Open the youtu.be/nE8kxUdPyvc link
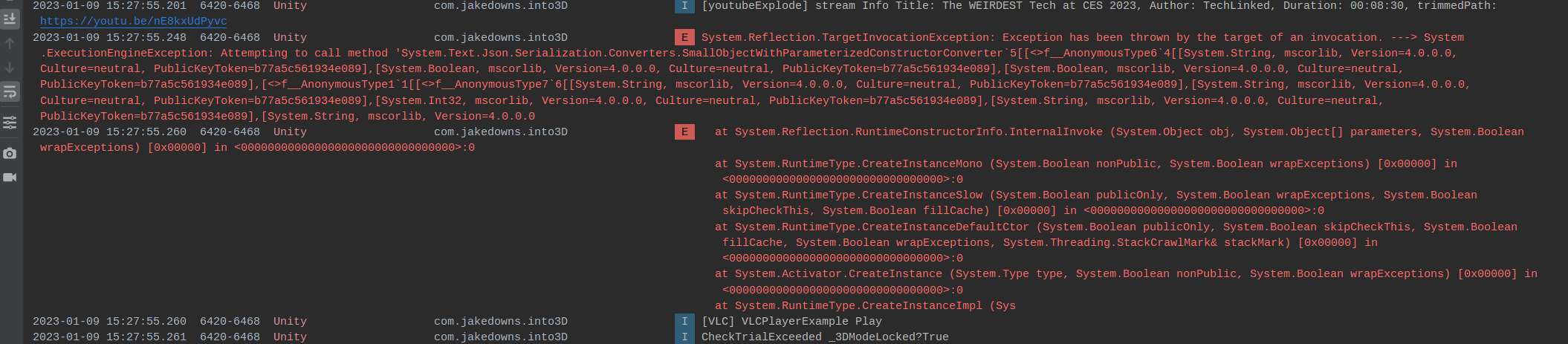This screenshot has width=1568, height=344. (133, 22)
